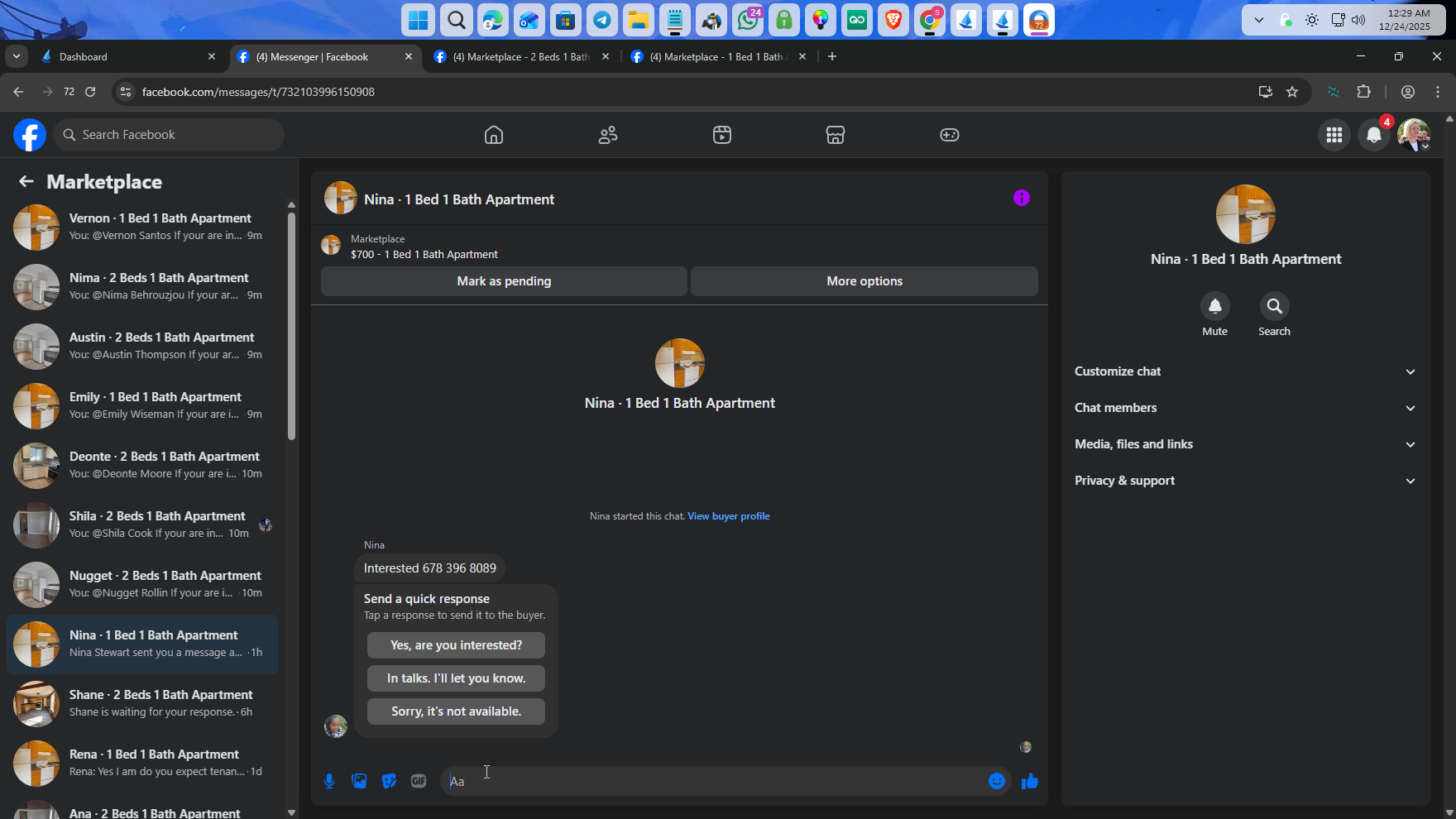Expand Customize chat section
1456x819 pixels.
pyautogui.click(x=1245, y=371)
